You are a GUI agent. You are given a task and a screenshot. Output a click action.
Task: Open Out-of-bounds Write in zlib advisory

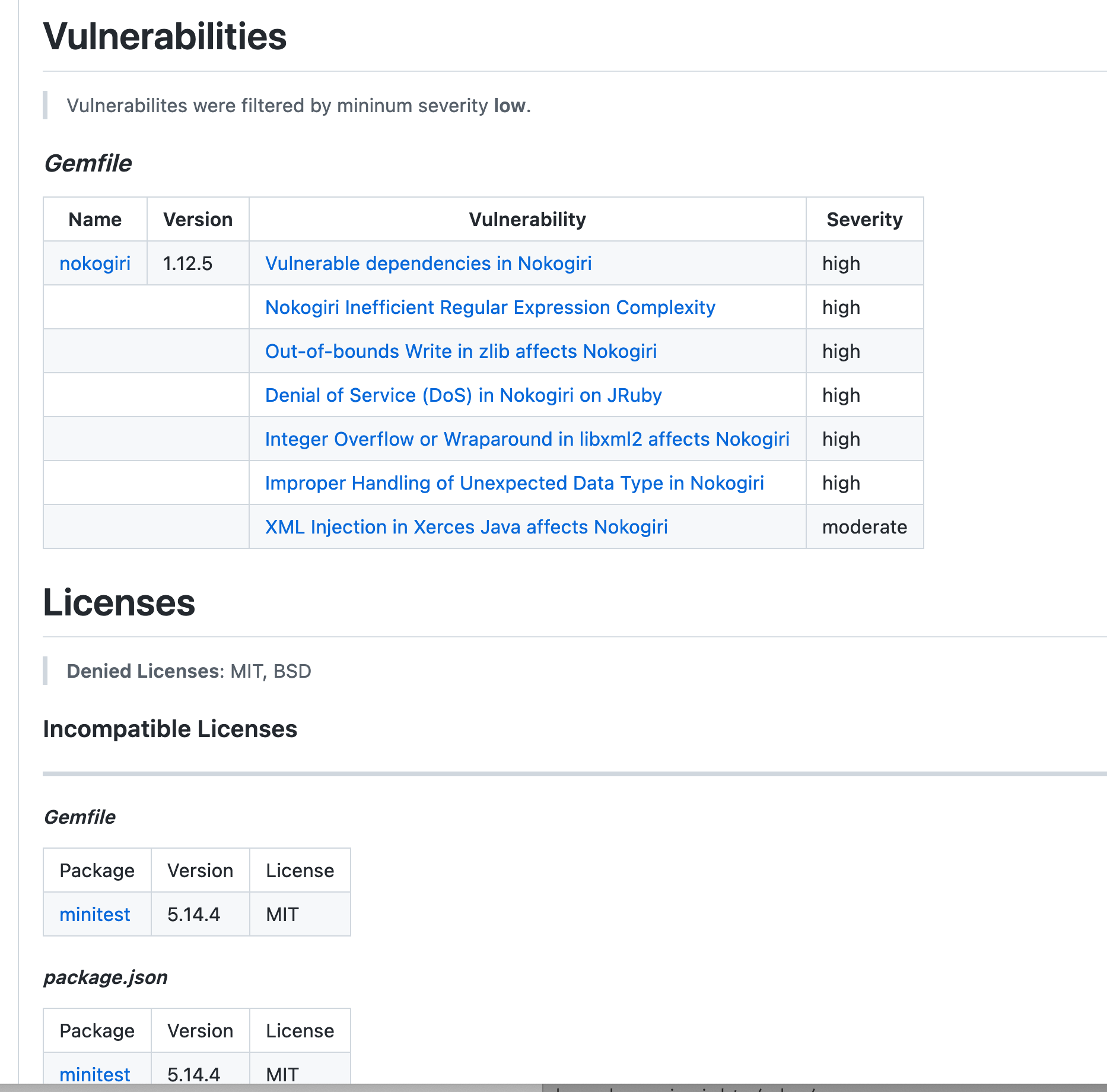point(461,351)
